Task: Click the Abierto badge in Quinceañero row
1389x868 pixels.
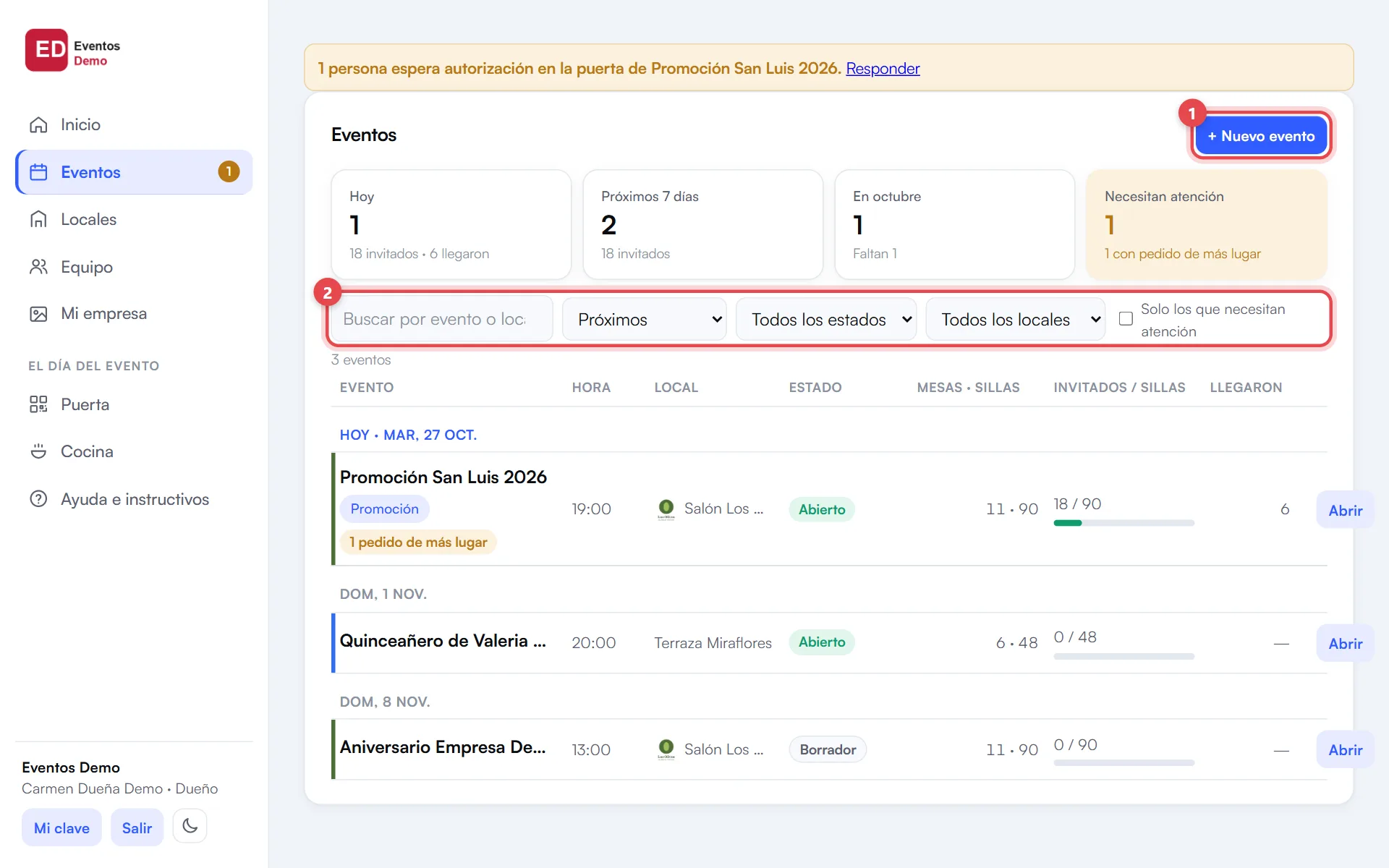Action: (x=822, y=642)
